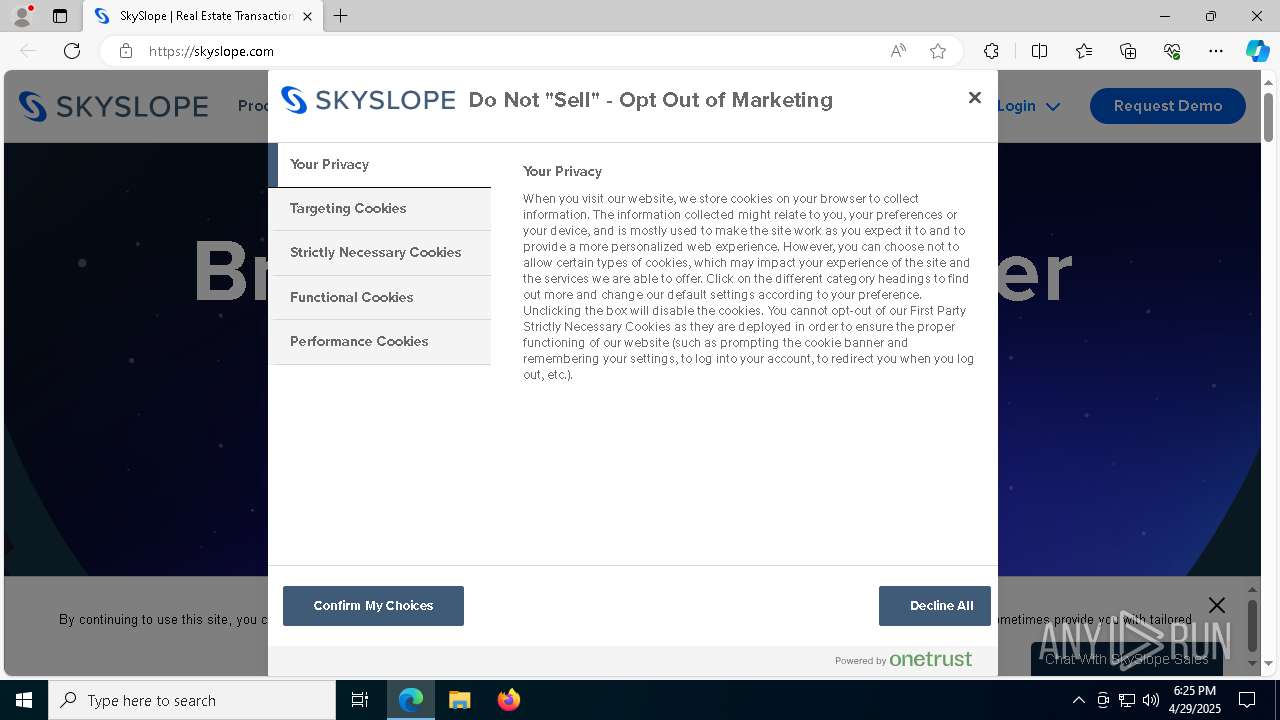Open Task View on the taskbar
Image resolution: width=1280 pixels, height=720 pixels.
(x=360, y=700)
